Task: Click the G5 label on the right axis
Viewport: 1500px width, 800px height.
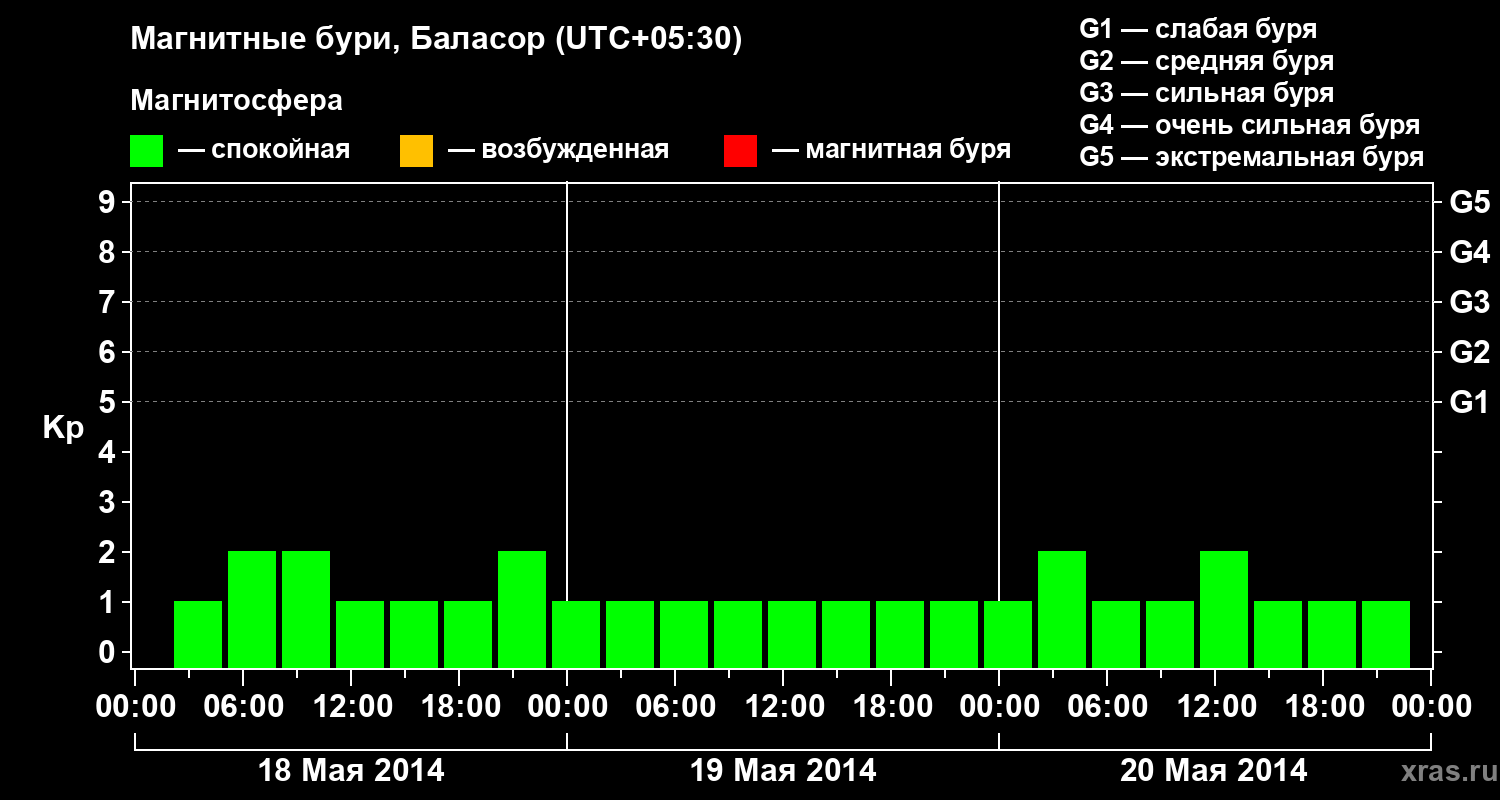Action: pos(1469,202)
